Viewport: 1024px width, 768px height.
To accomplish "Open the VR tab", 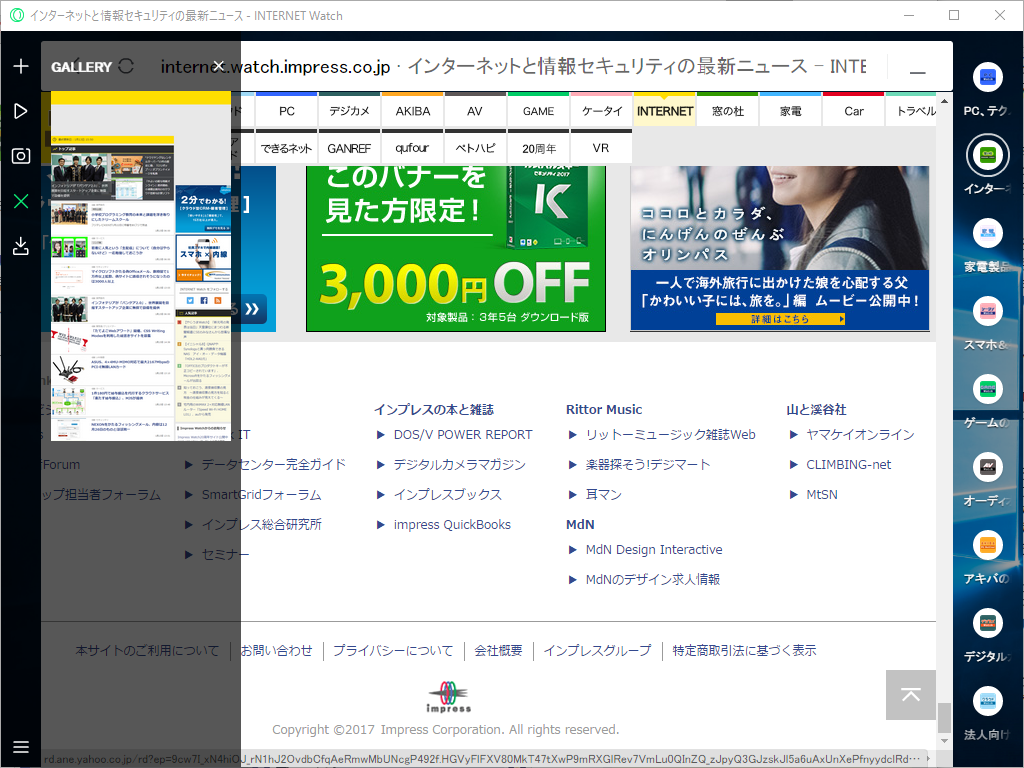I will click(601, 148).
